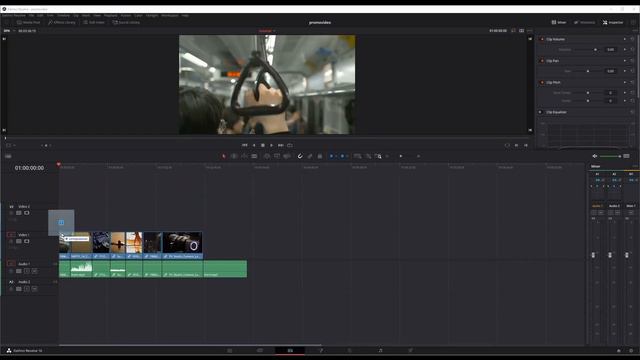Open the Timeline menu
640x360 pixels.
63,16
